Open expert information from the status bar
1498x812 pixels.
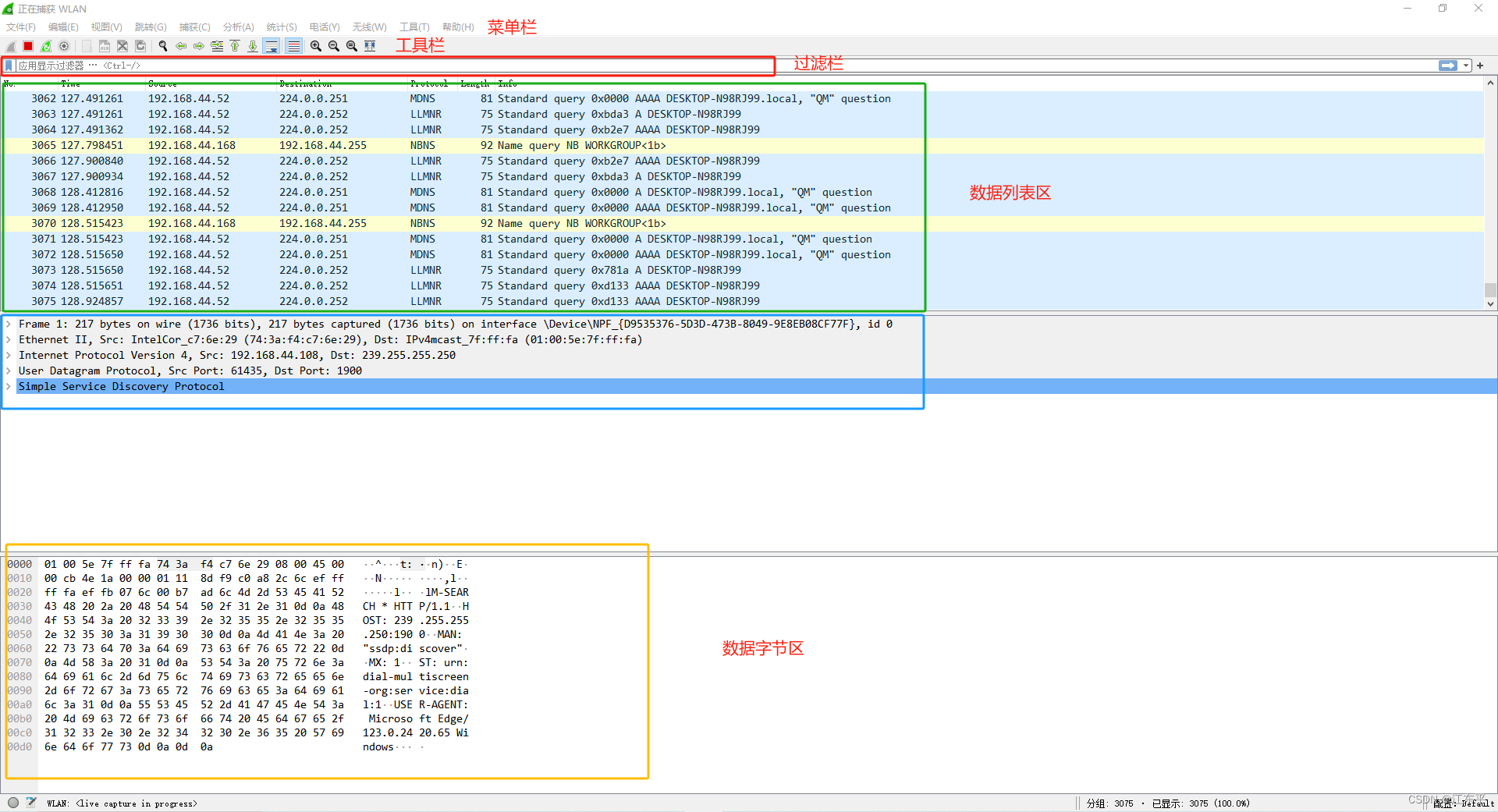(12, 803)
